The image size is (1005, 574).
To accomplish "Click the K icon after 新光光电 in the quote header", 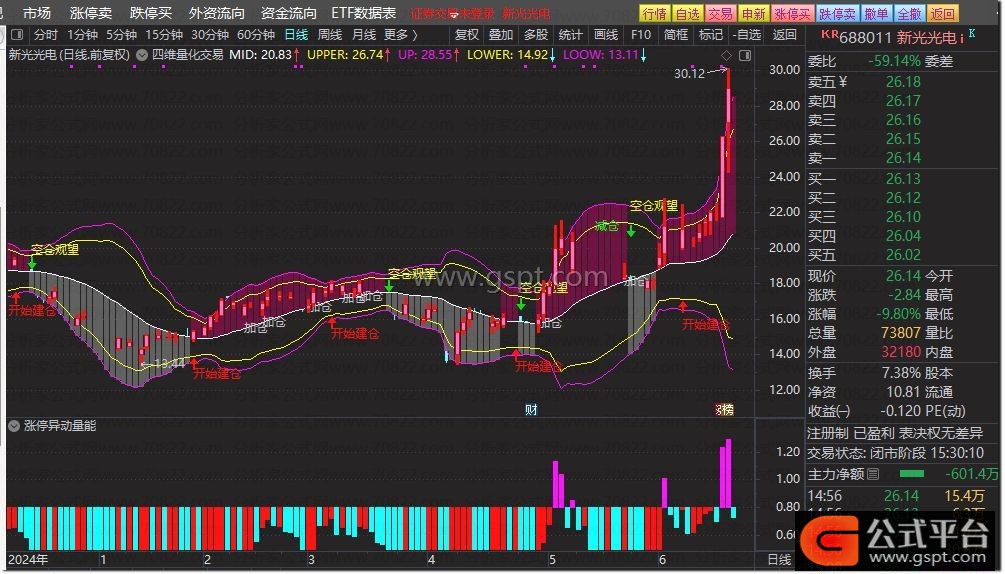I will tap(972, 33).
